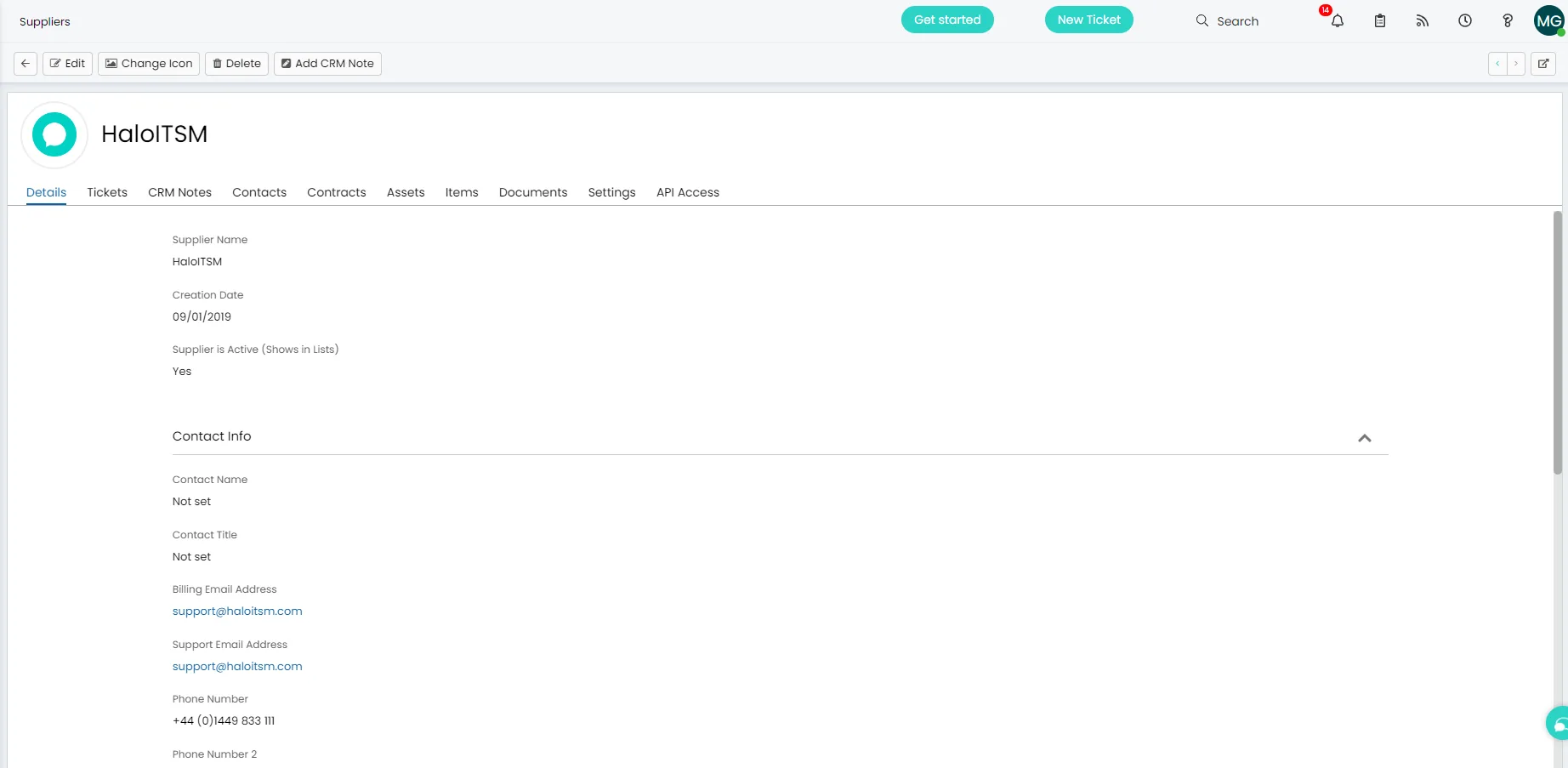The image size is (1568, 768).
Task: Click the HaloITSM page heading
Action: coord(155,134)
